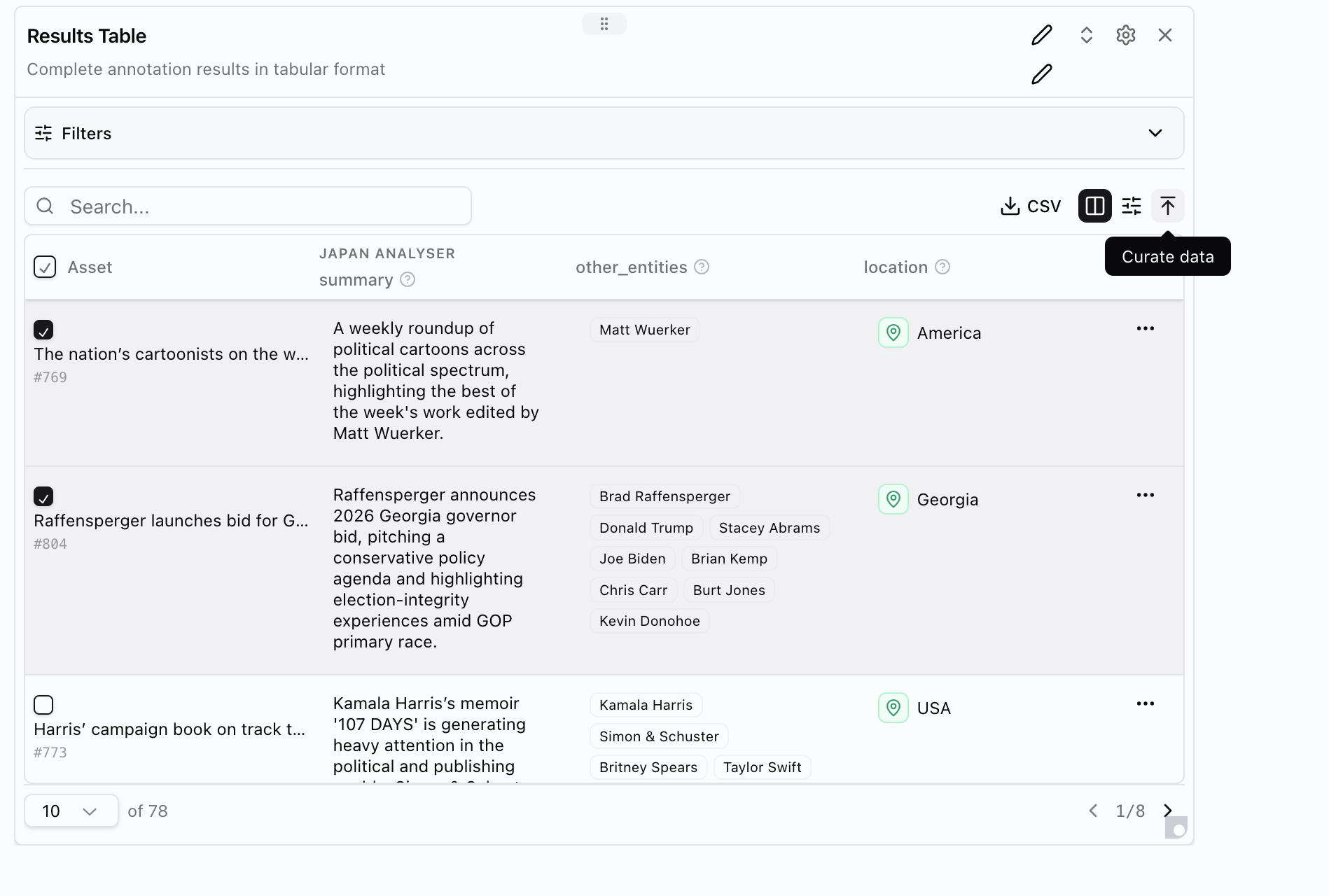The height and width of the screenshot is (896, 1329).
Task: Uncheck the Raffensperger row checkbox
Action: click(x=43, y=496)
